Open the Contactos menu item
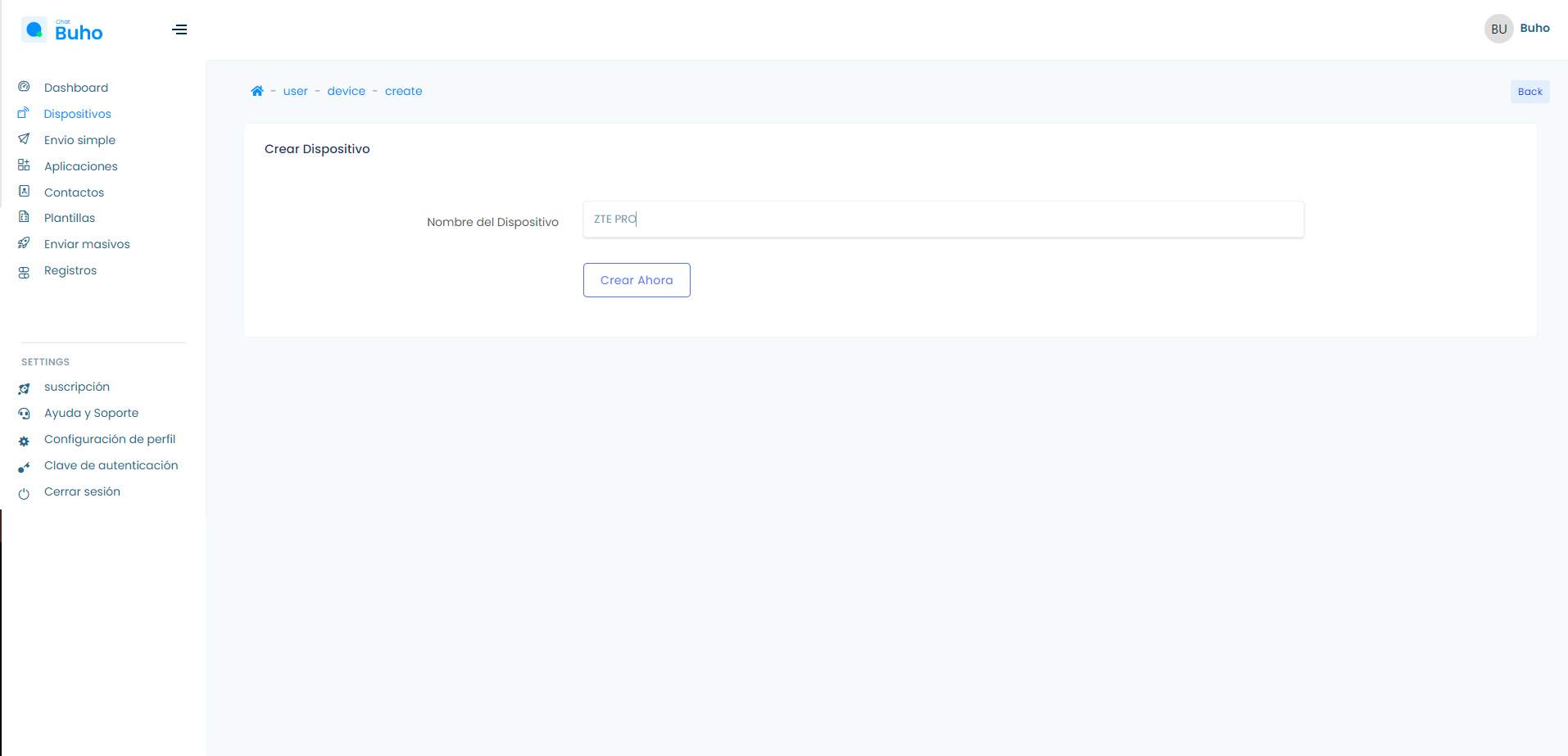Image resolution: width=1568 pixels, height=756 pixels. click(74, 192)
